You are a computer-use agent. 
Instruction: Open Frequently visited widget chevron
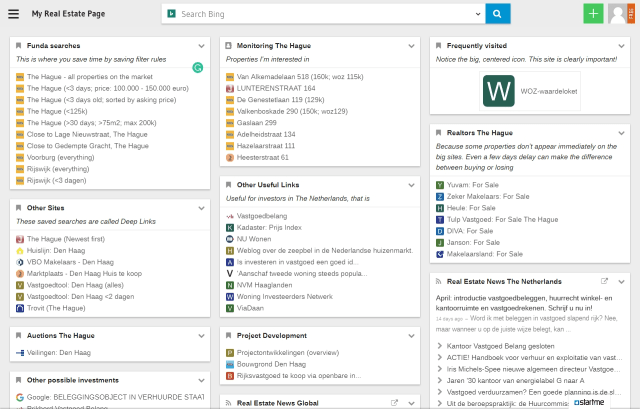[x=621, y=46]
